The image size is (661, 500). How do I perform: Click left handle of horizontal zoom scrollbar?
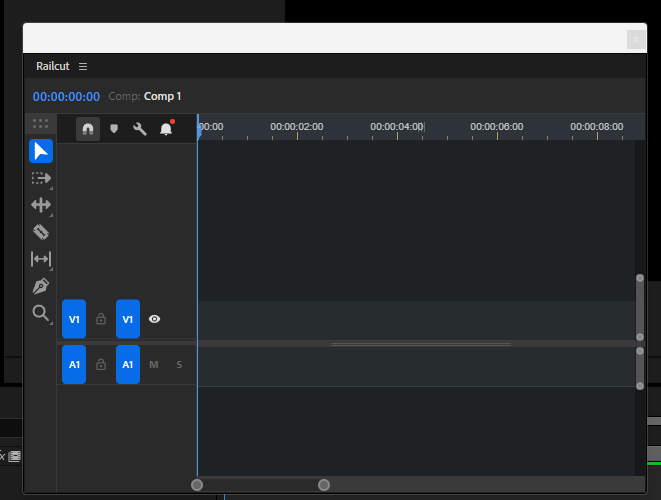(197, 485)
